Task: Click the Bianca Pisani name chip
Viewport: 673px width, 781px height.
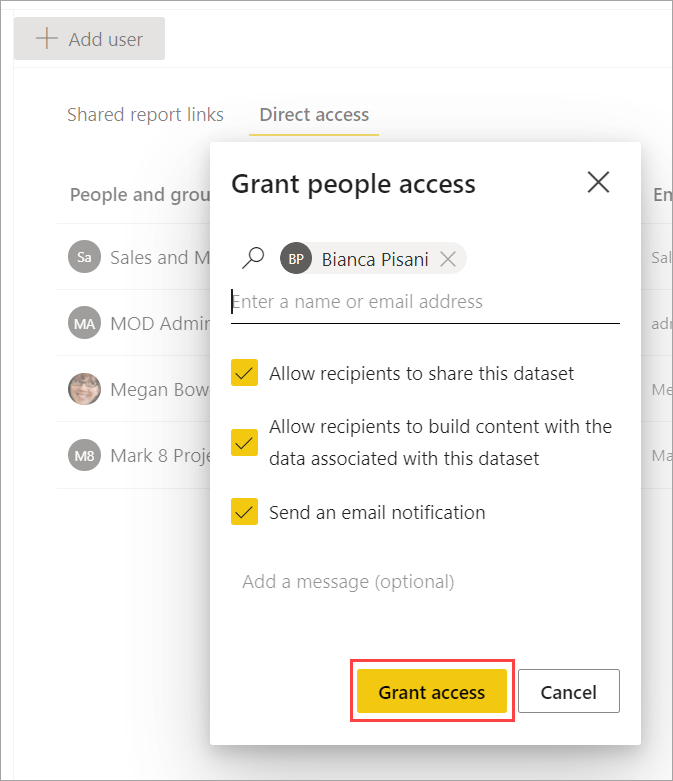Action: coord(375,260)
